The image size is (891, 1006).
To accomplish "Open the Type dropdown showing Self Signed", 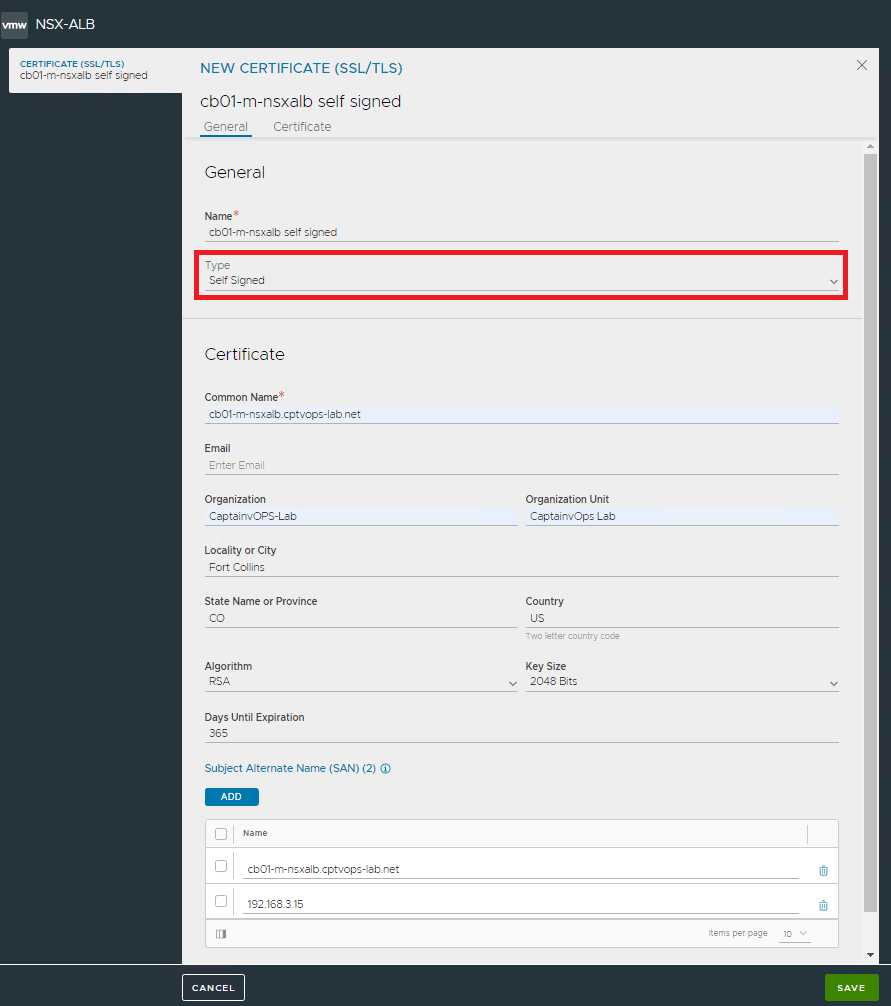I will (520, 281).
